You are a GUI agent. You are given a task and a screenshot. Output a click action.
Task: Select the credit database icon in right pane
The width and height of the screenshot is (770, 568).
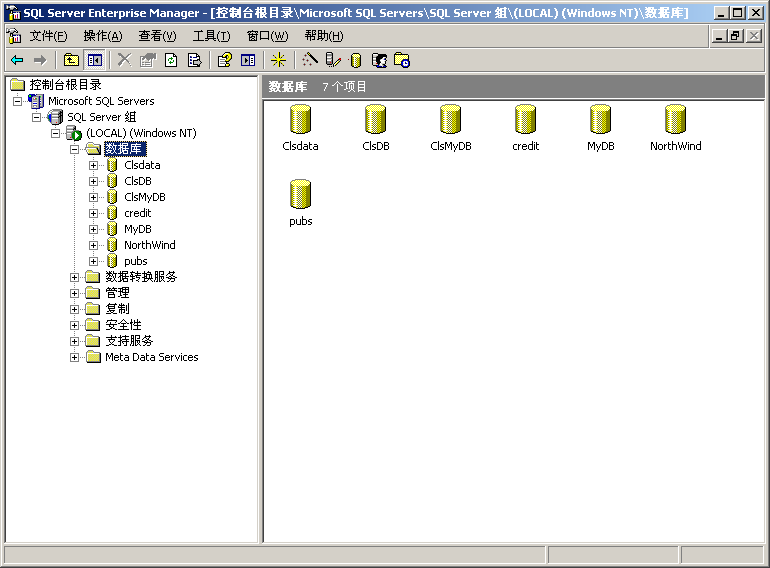(525, 119)
